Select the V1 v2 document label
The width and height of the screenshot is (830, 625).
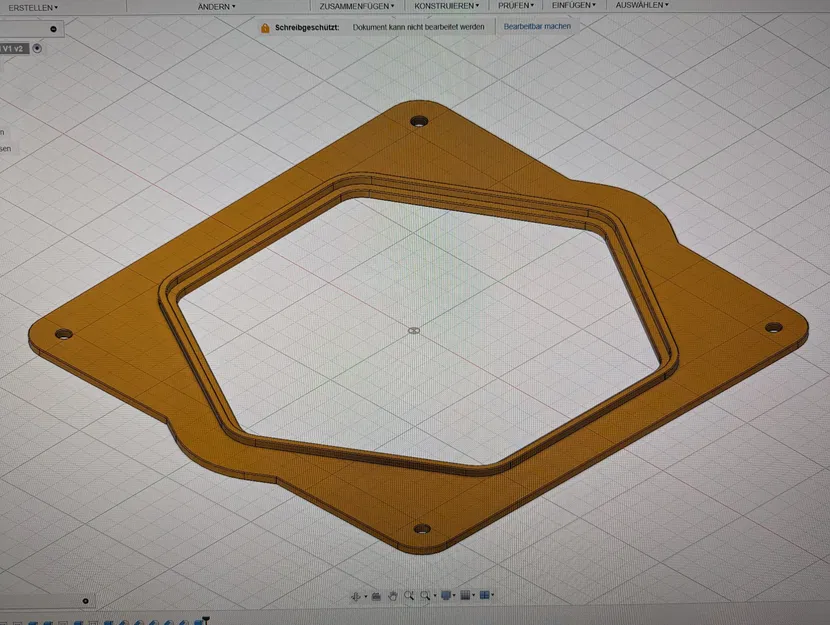click(x=12, y=47)
